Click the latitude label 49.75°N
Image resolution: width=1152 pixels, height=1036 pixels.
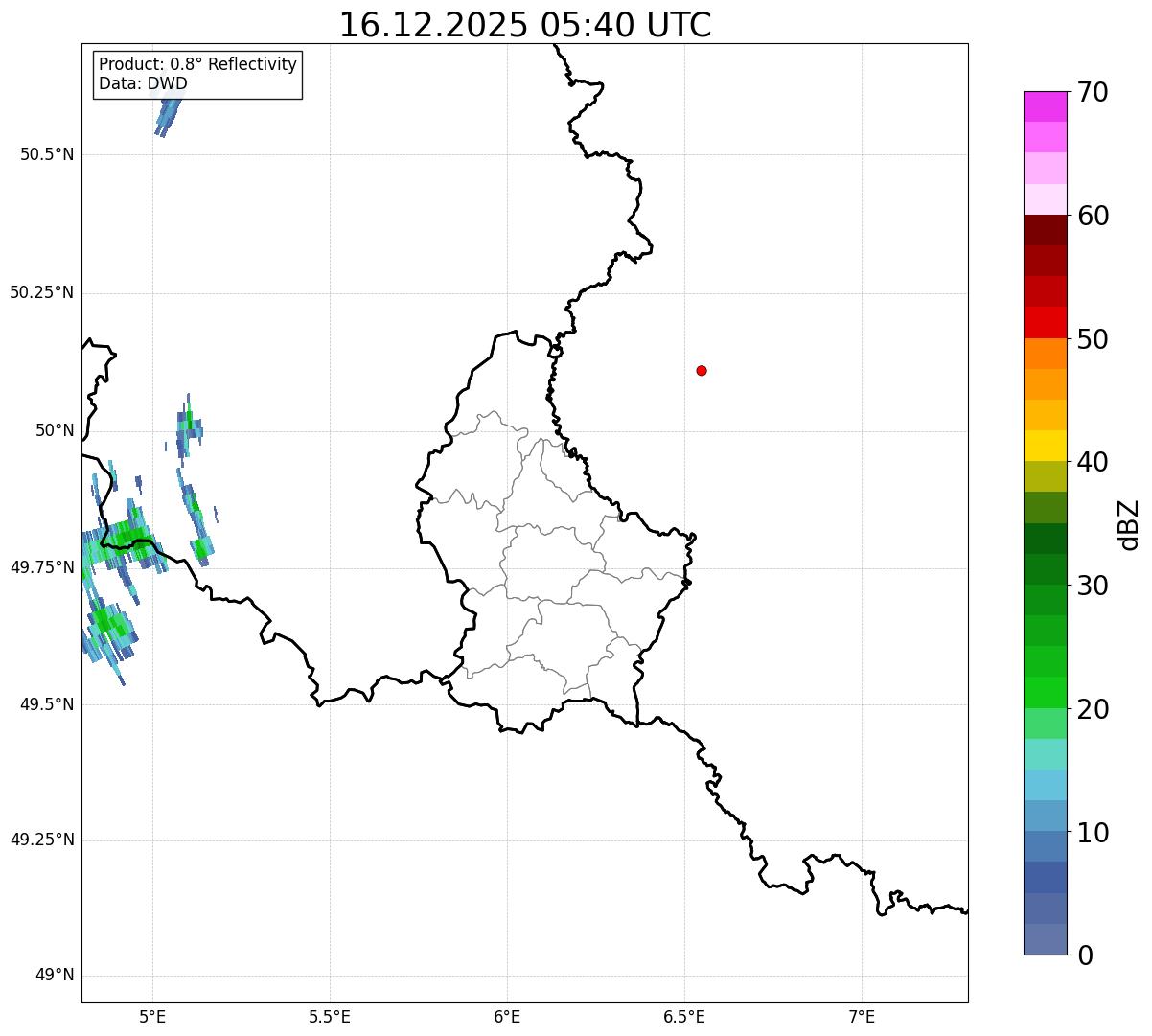[x=41, y=567]
